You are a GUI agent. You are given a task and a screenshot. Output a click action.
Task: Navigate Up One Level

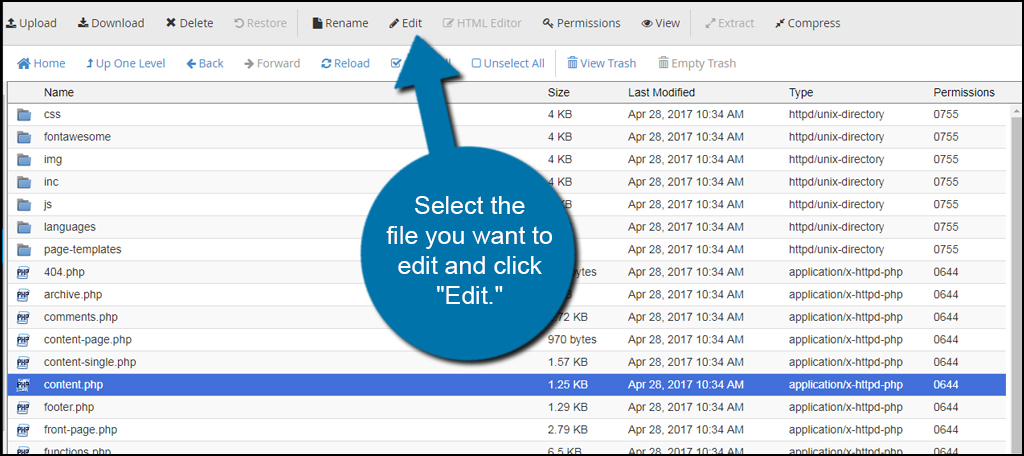point(125,63)
